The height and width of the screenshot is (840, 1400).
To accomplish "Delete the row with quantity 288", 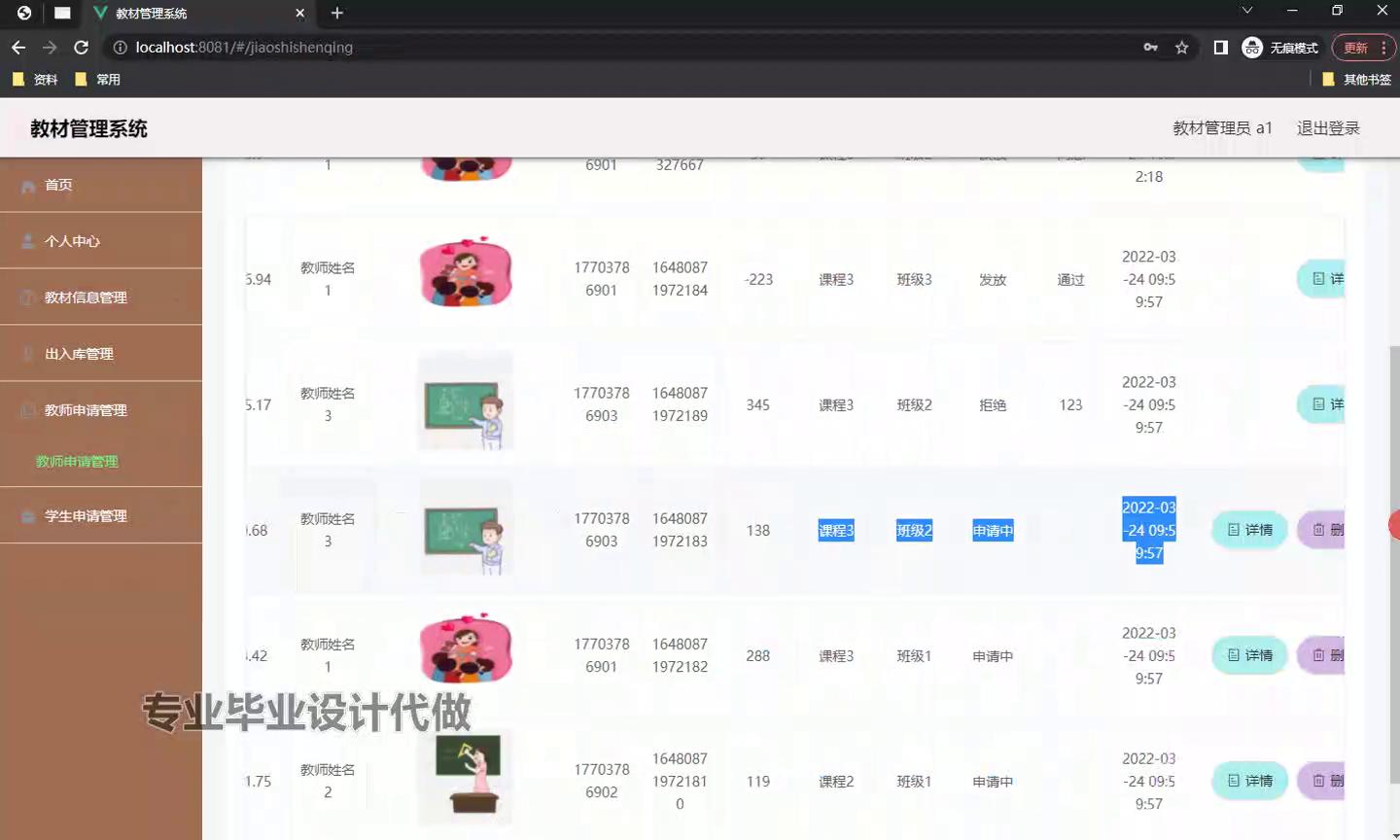I will [x=1321, y=655].
